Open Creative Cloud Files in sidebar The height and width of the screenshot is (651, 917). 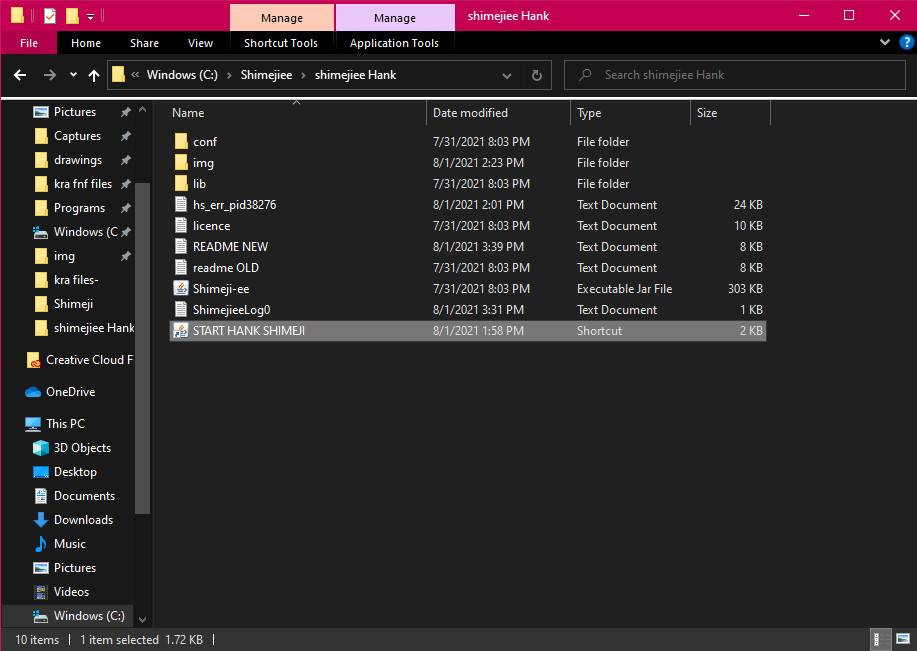pyautogui.click(x=88, y=360)
